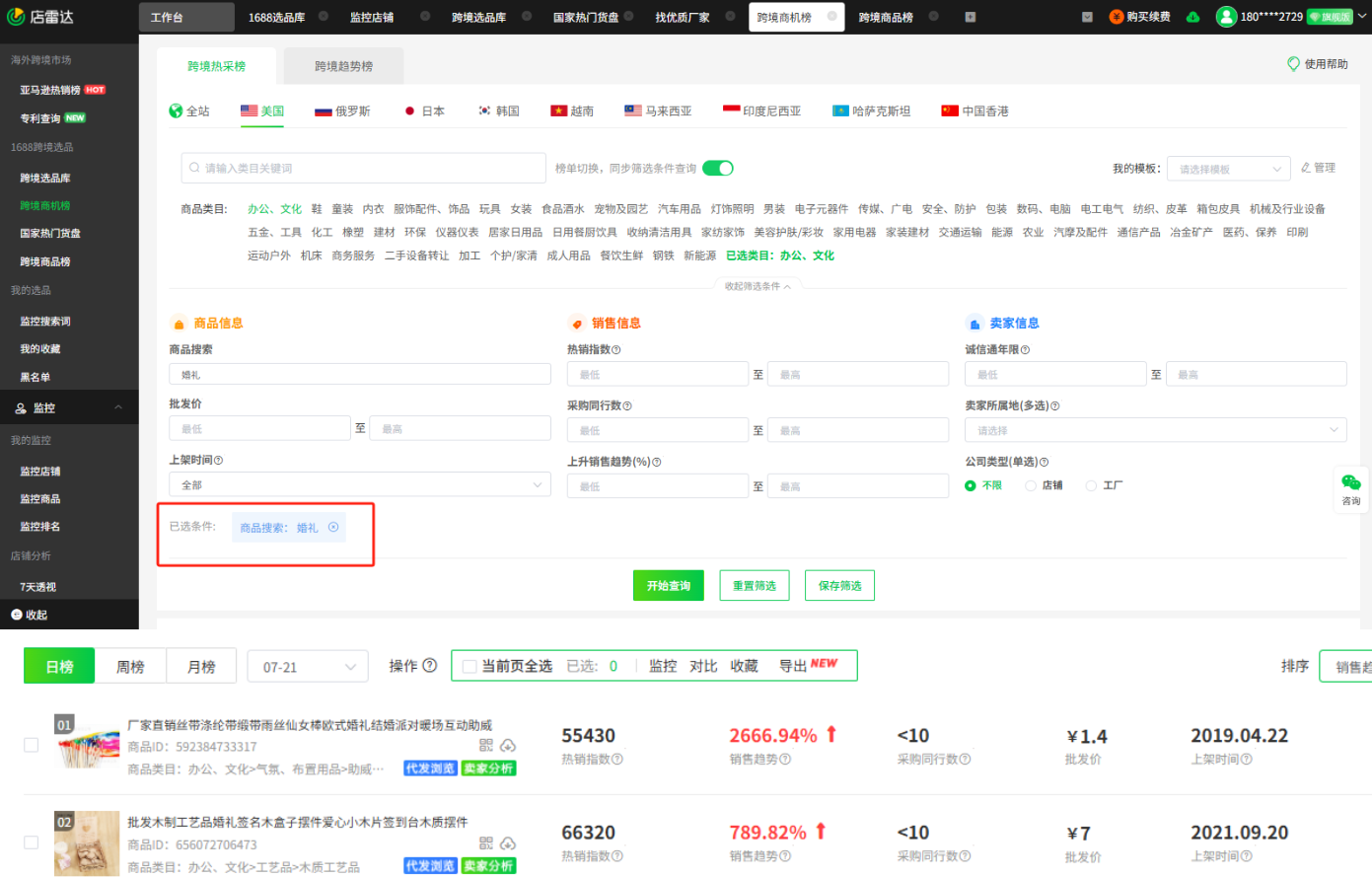Select the 不限 company type radio
The width and height of the screenshot is (1372, 878).
(971, 485)
